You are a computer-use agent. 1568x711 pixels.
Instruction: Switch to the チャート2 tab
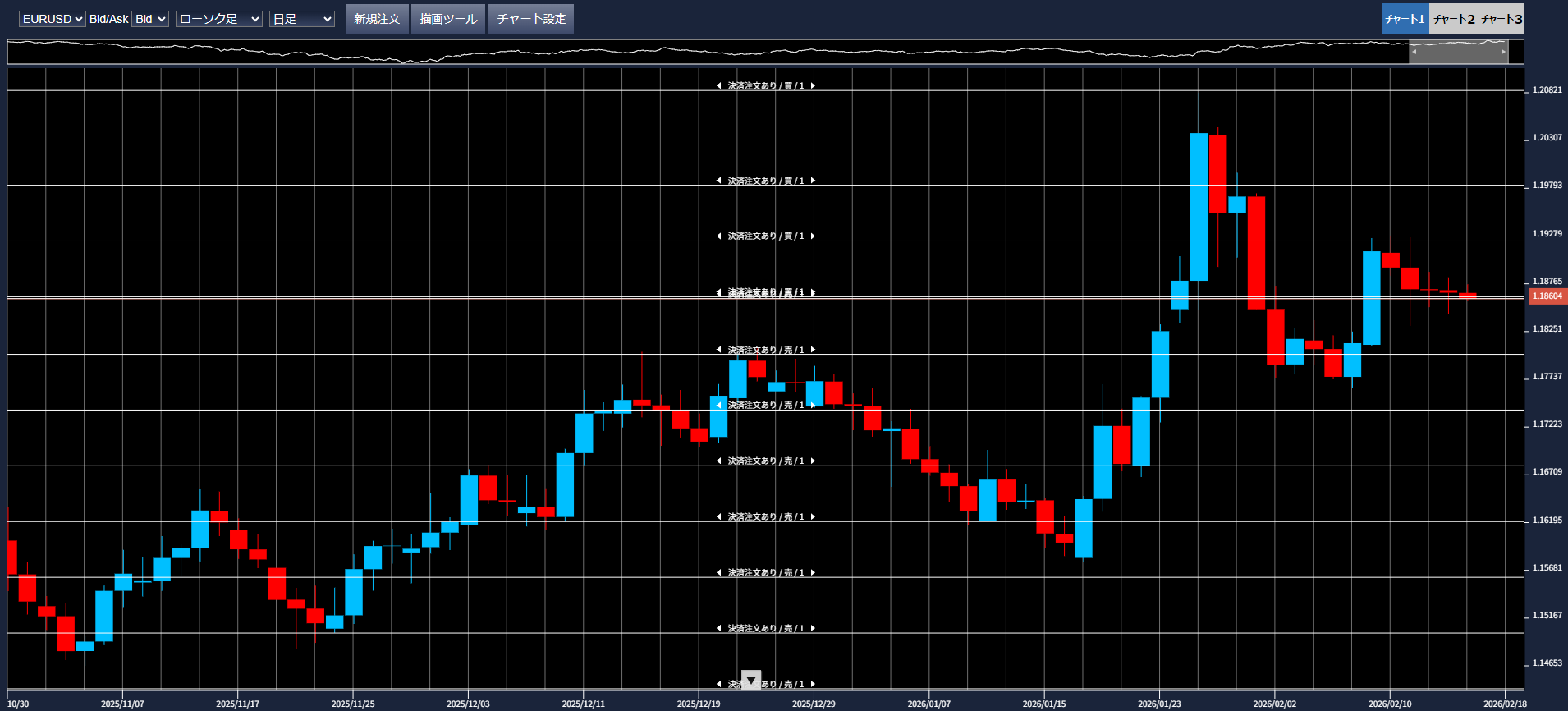[x=1454, y=19]
